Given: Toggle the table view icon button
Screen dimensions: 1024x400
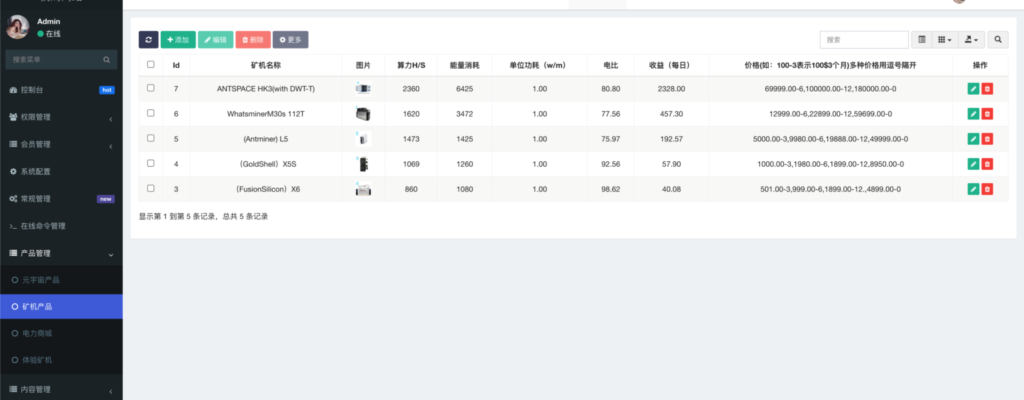Looking at the screenshot, I should point(922,39).
